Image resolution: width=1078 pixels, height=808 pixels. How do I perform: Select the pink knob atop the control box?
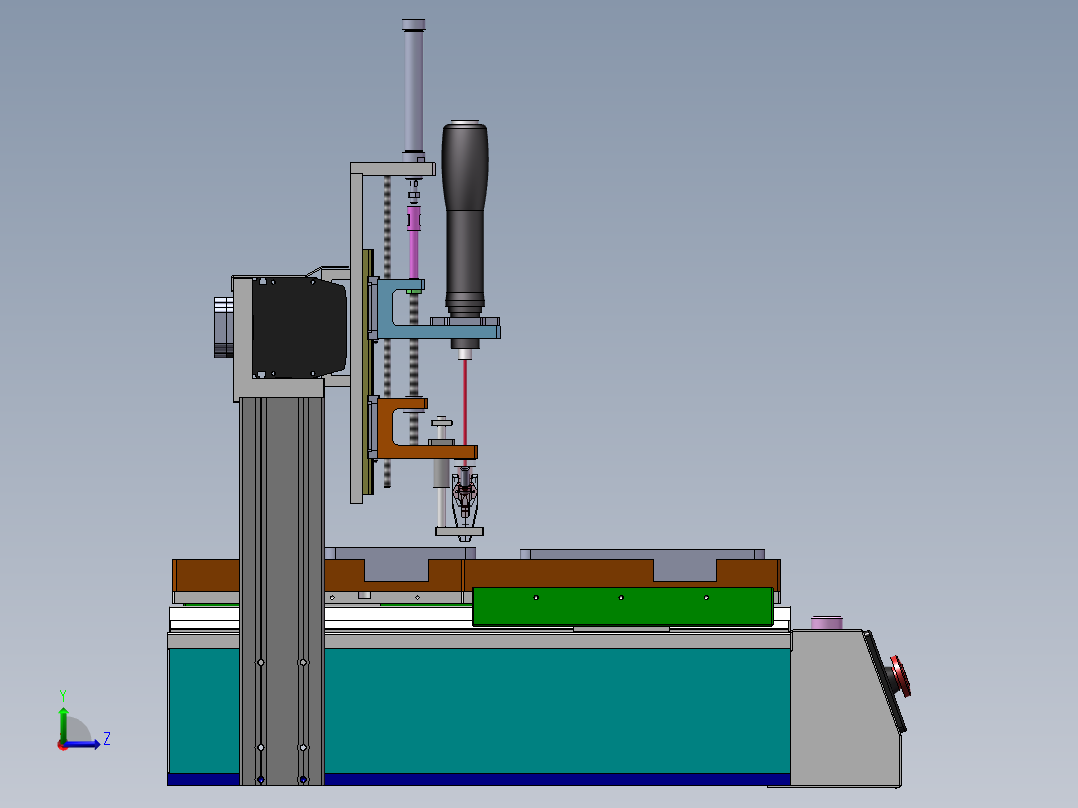point(826,622)
